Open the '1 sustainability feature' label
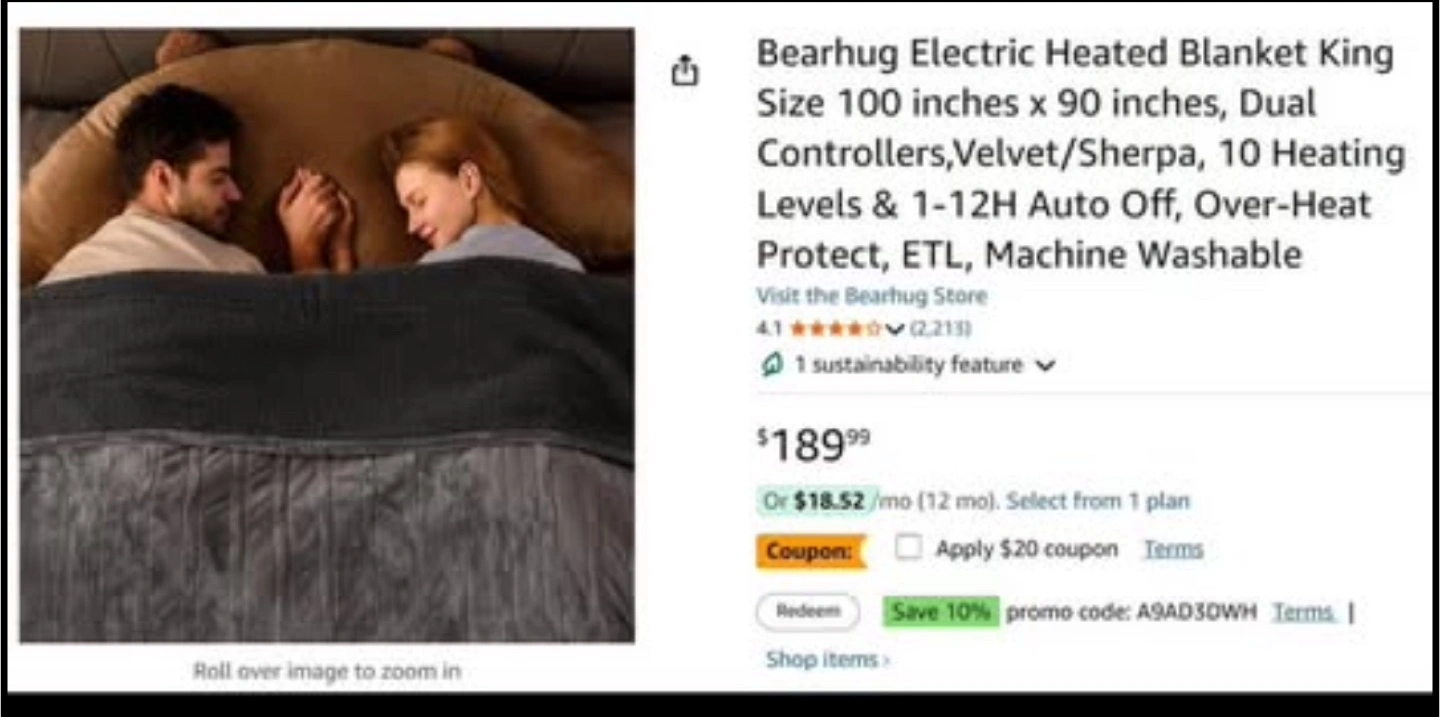 [909, 365]
